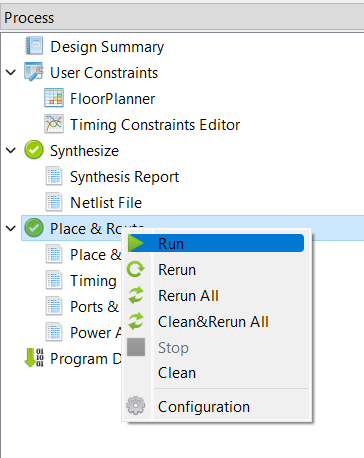Click the Power report label
This screenshot has height=458, width=364.
coord(96,333)
